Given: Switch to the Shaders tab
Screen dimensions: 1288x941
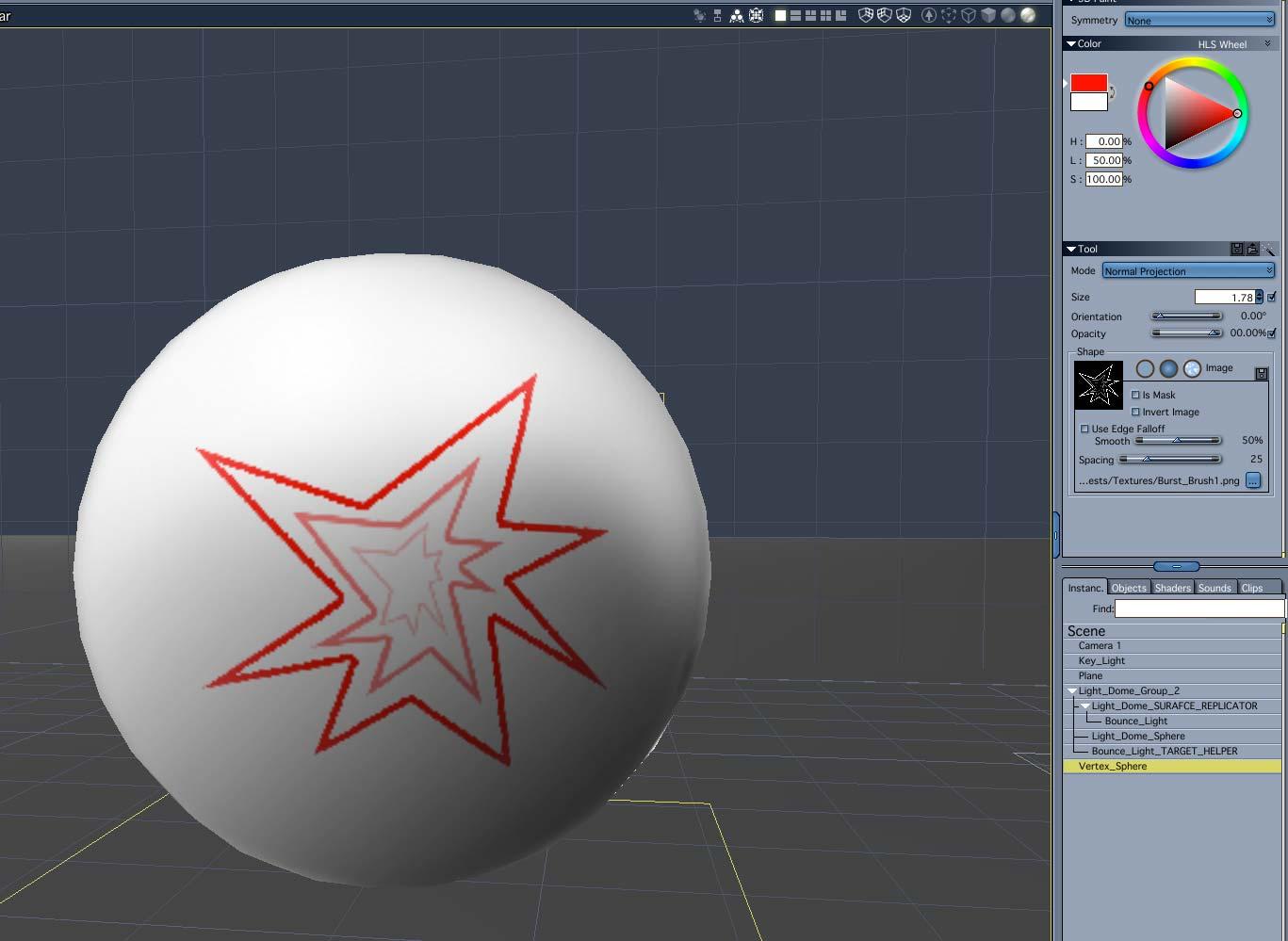Looking at the screenshot, I should (1173, 588).
